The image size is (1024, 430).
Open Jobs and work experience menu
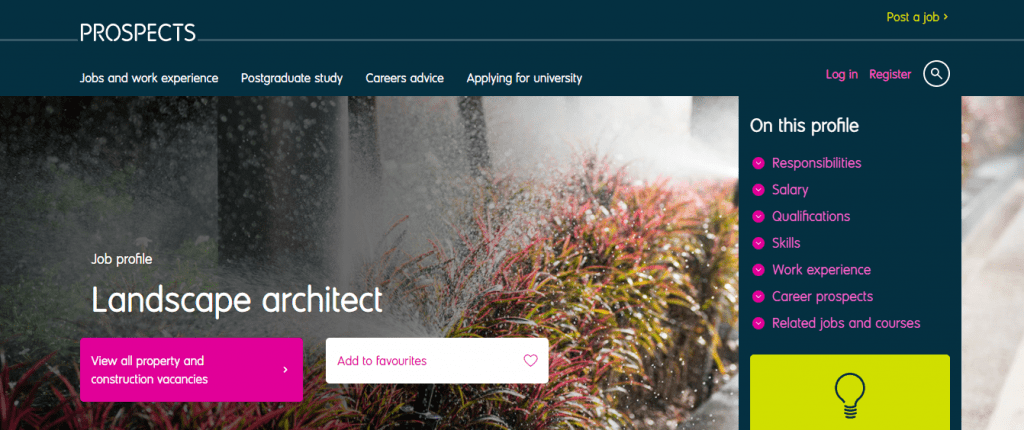coord(149,78)
